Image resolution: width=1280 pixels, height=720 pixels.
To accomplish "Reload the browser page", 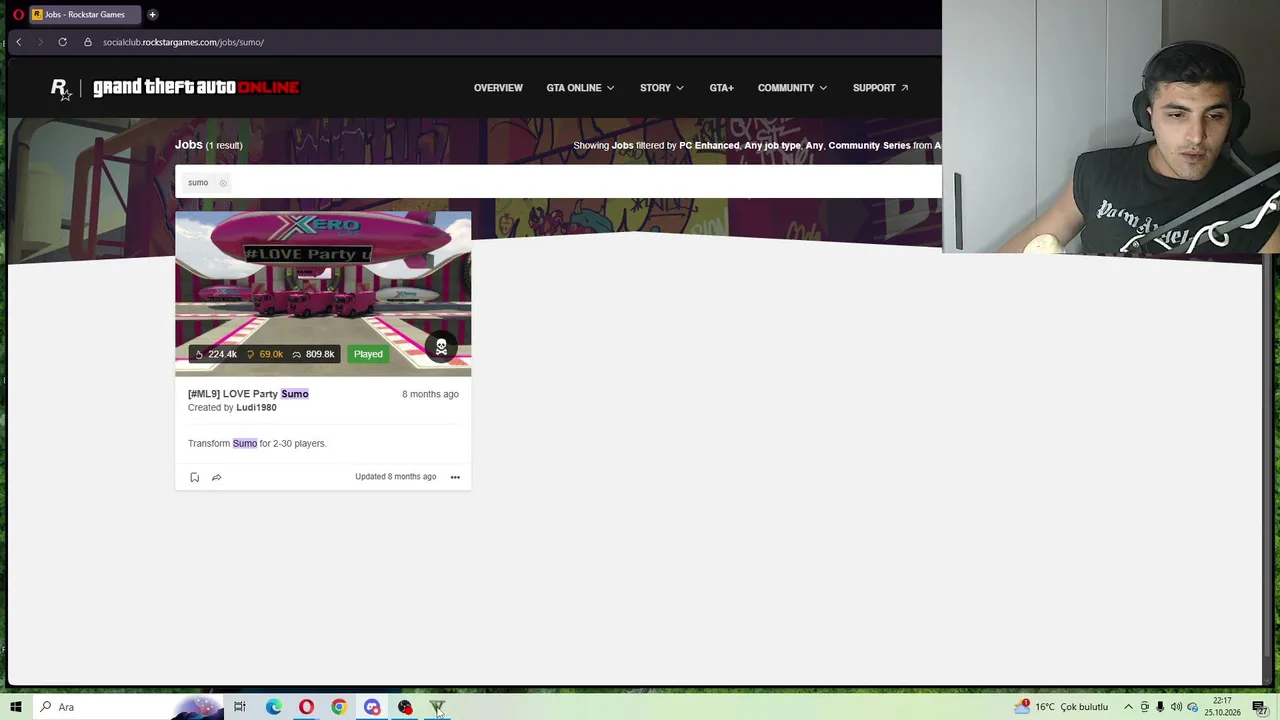I will coord(62,42).
